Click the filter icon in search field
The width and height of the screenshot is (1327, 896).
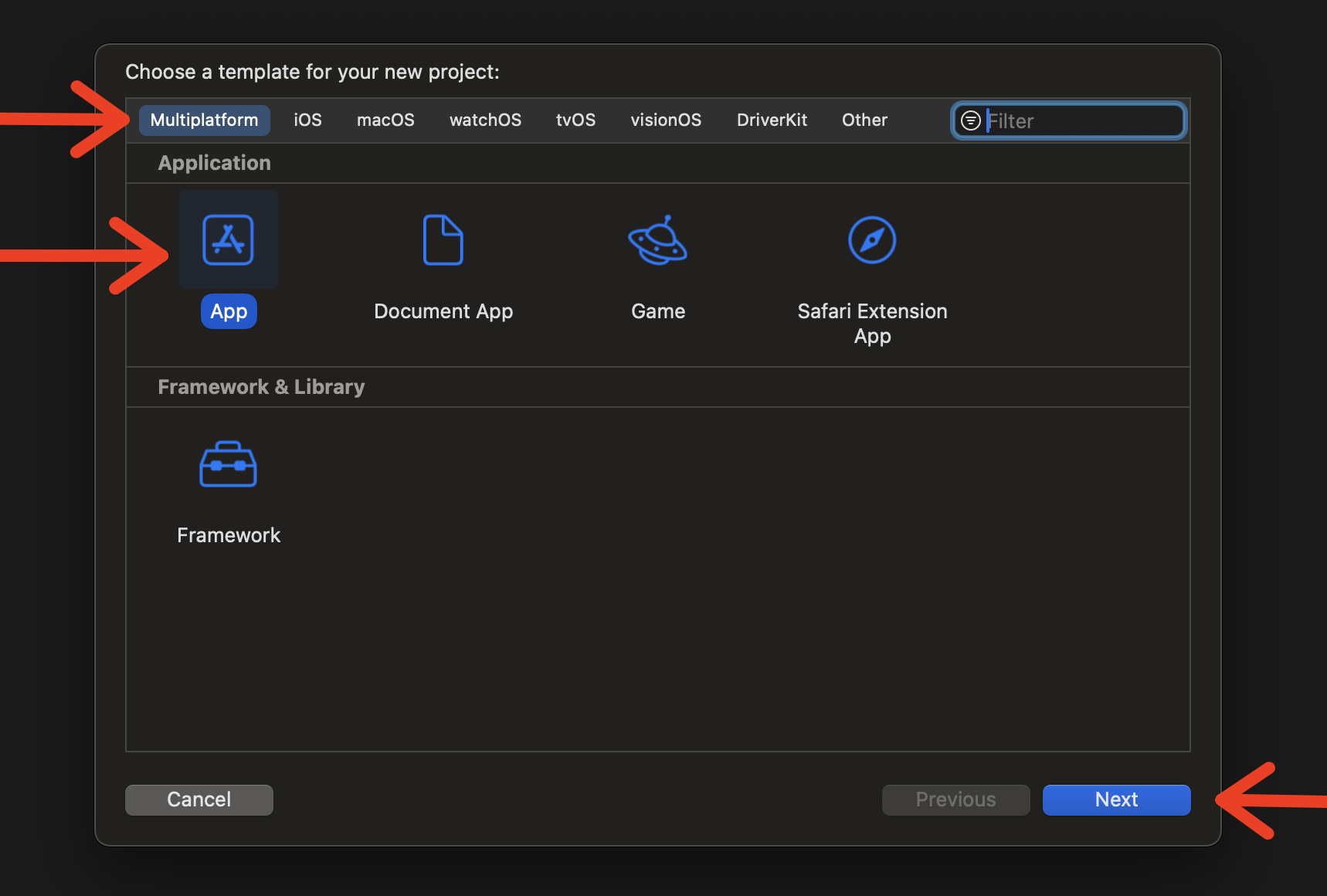coord(971,120)
